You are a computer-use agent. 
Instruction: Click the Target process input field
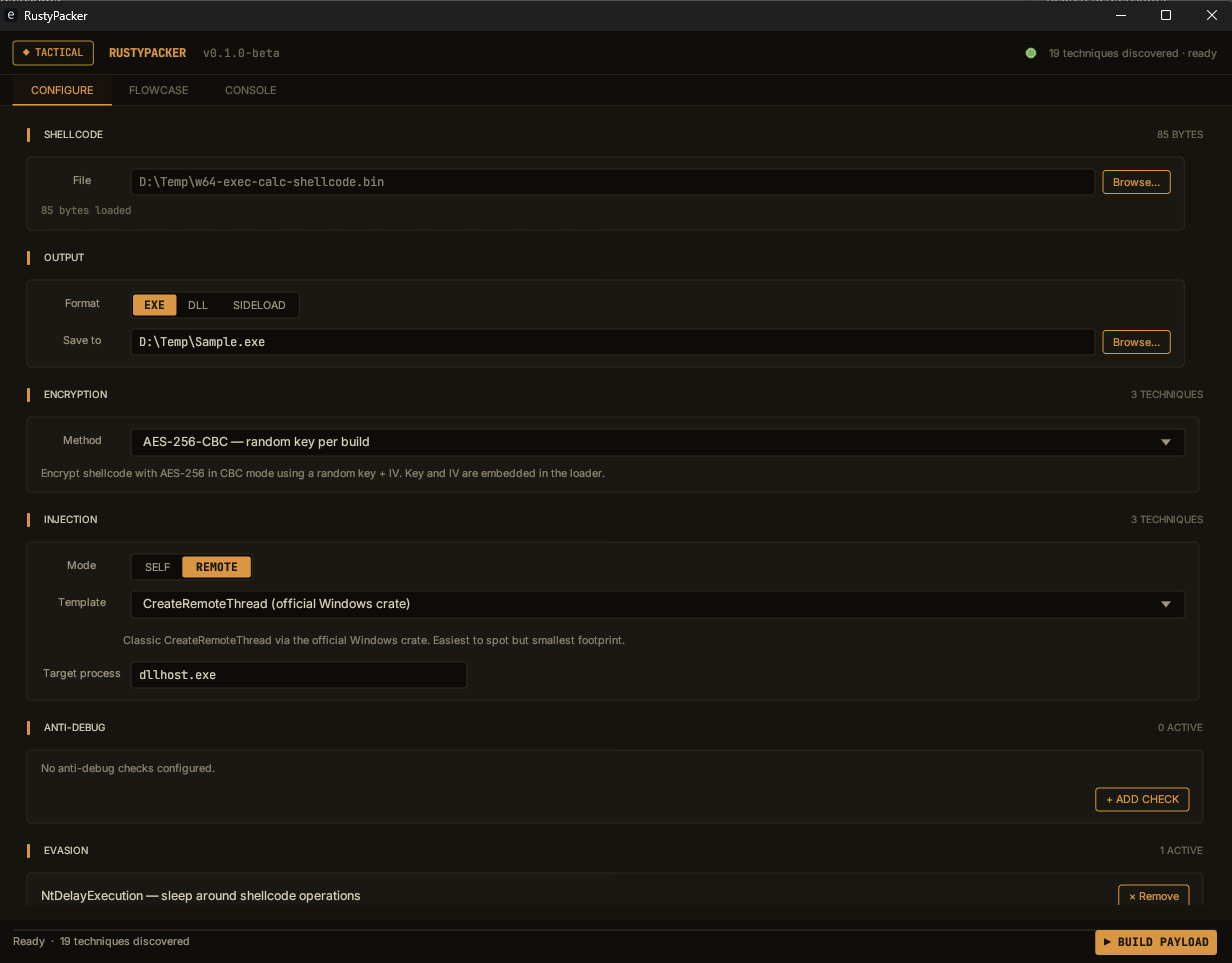tap(298, 675)
